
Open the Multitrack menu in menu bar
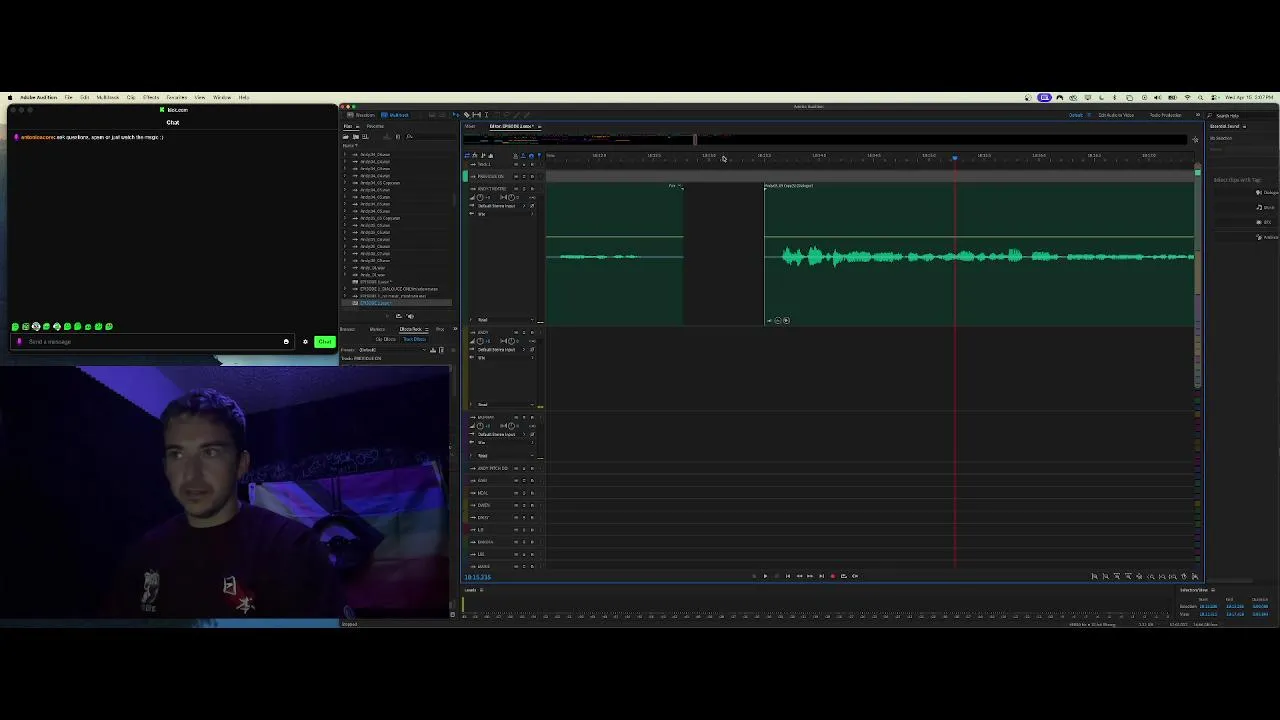coord(107,97)
